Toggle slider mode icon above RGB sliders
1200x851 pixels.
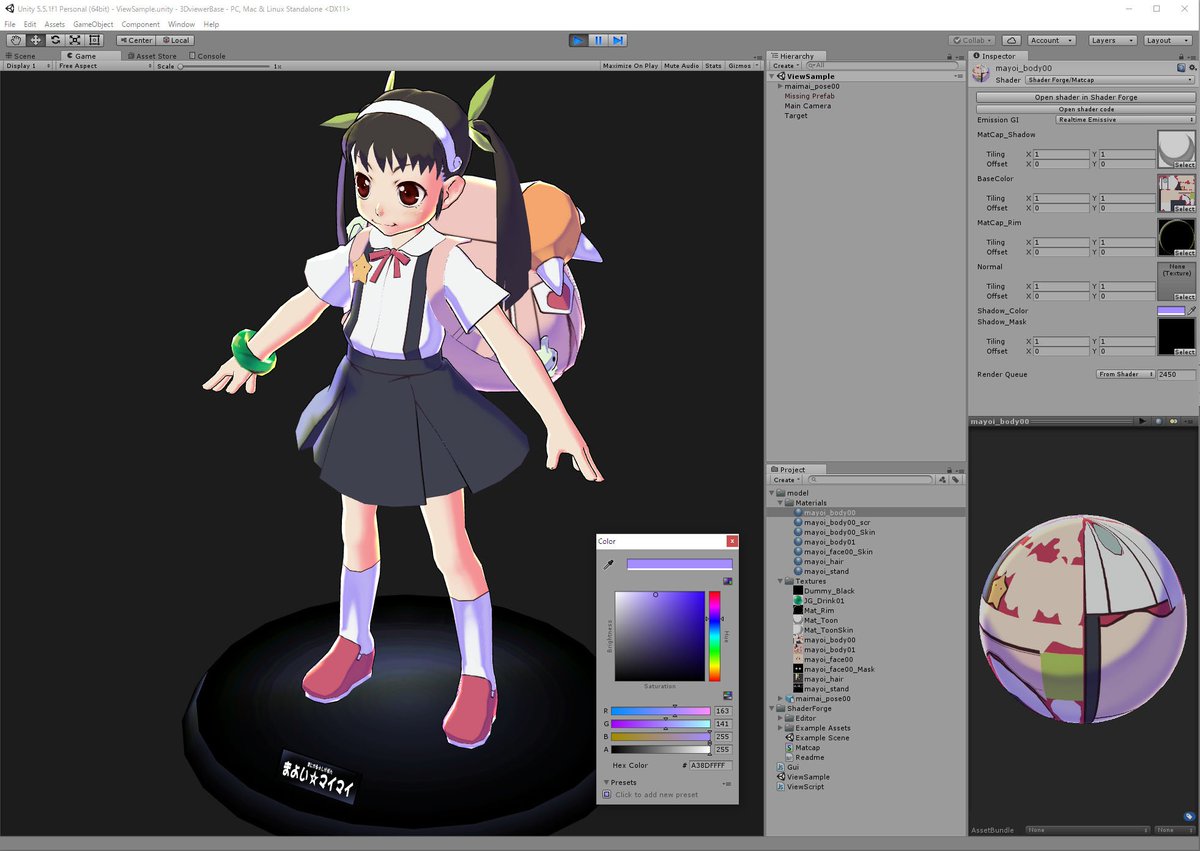pyautogui.click(x=728, y=695)
